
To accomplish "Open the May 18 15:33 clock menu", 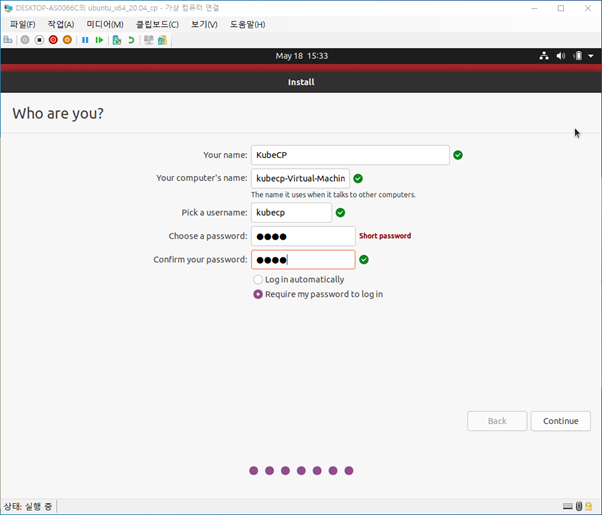I will tap(302, 56).
